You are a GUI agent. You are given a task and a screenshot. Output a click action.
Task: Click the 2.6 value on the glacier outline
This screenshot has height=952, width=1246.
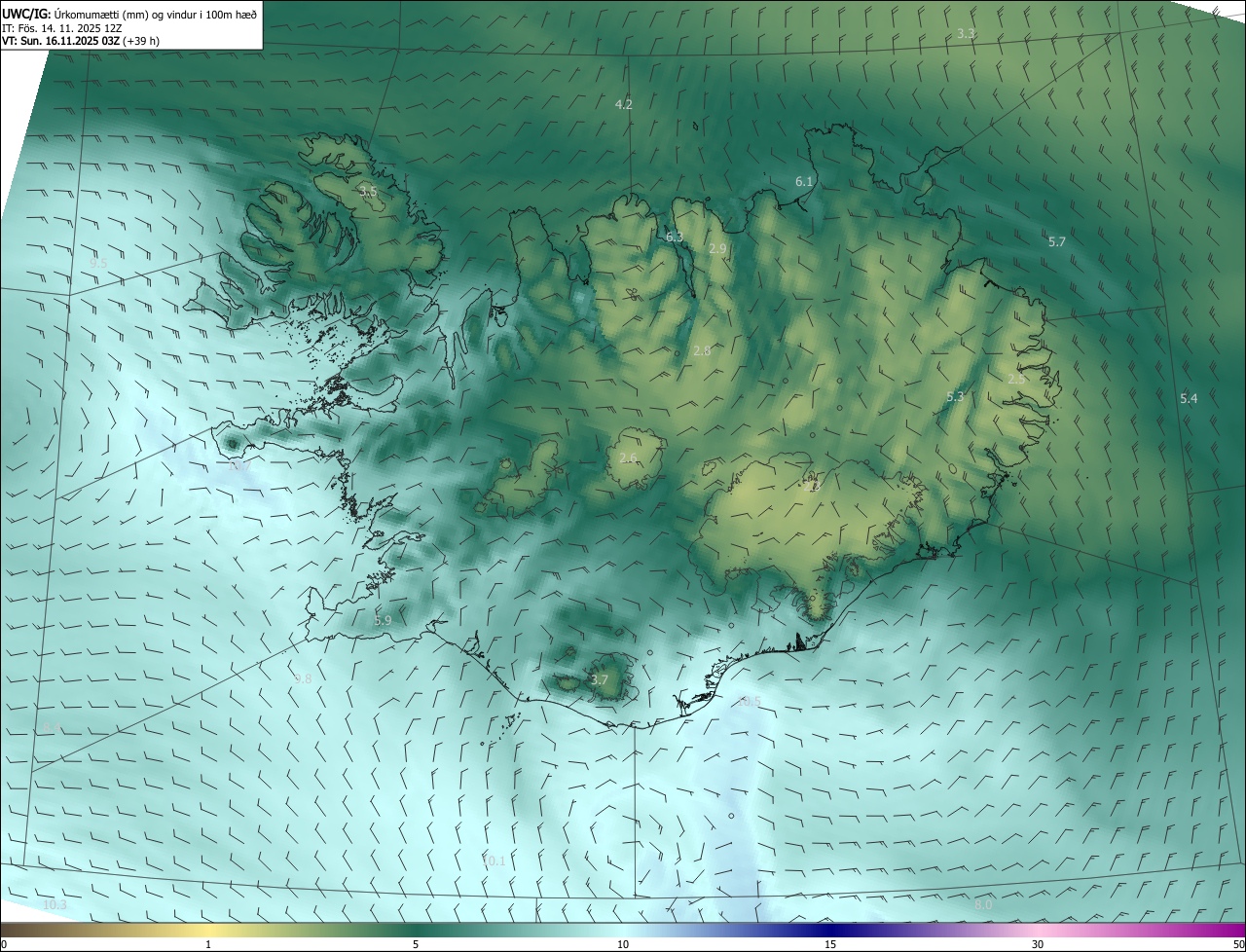pyautogui.click(x=628, y=458)
